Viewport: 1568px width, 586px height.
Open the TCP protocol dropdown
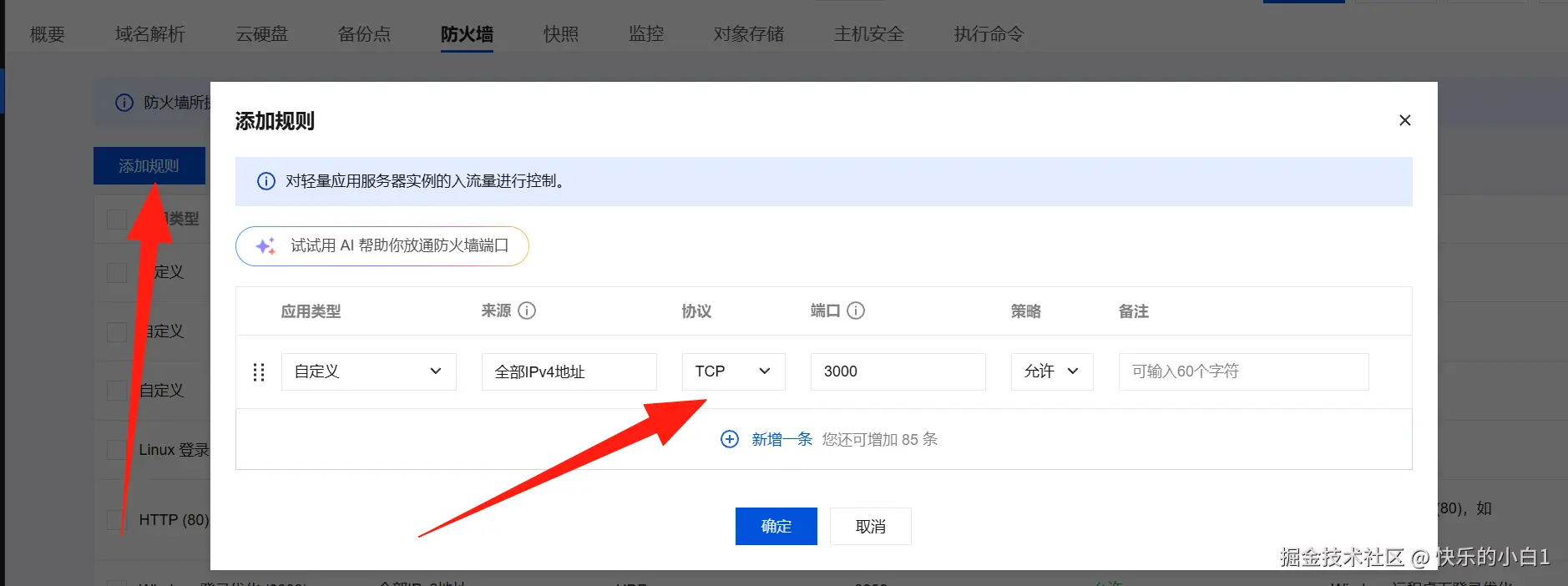[734, 371]
